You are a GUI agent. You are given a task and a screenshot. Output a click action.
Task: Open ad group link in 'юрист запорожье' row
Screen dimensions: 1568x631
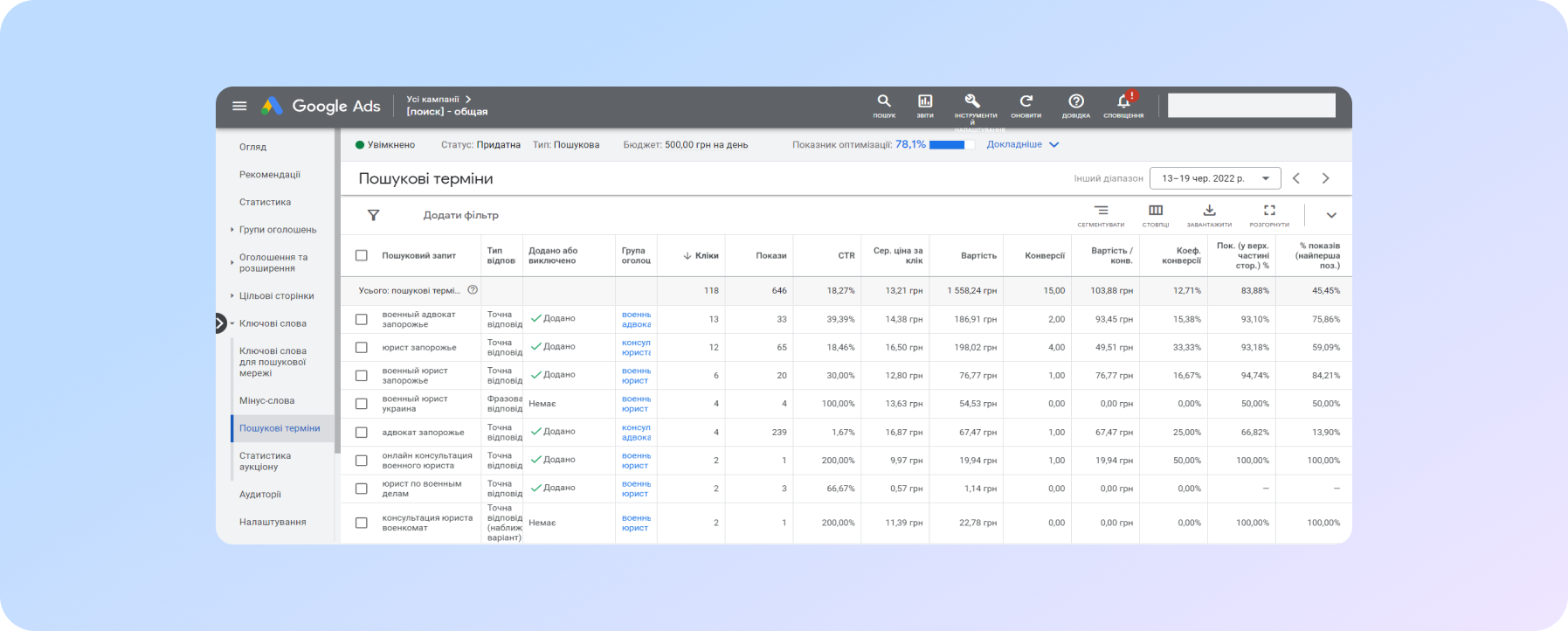click(x=636, y=347)
